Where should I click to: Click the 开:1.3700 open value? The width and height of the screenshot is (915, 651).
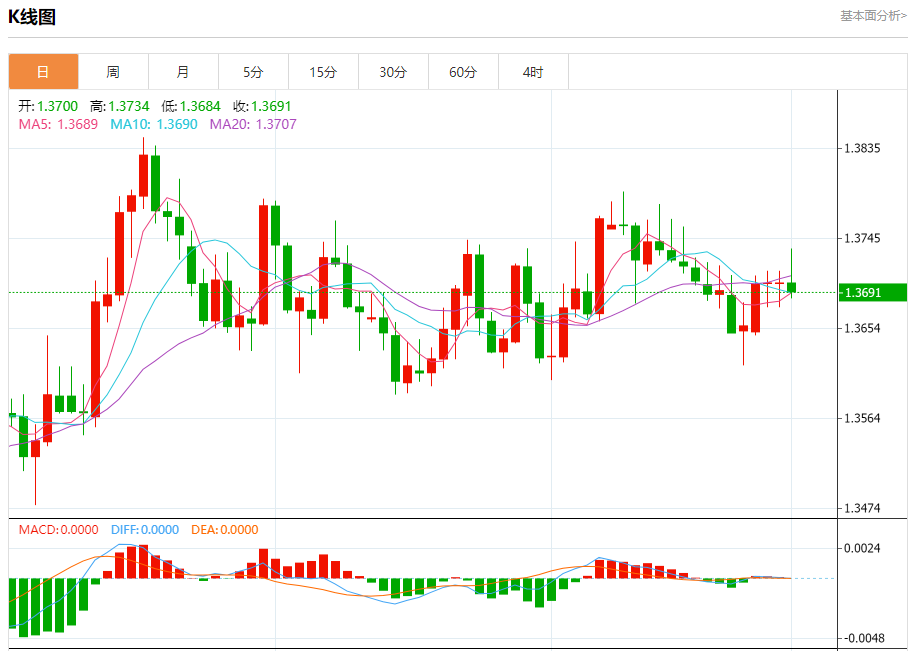pos(48,106)
